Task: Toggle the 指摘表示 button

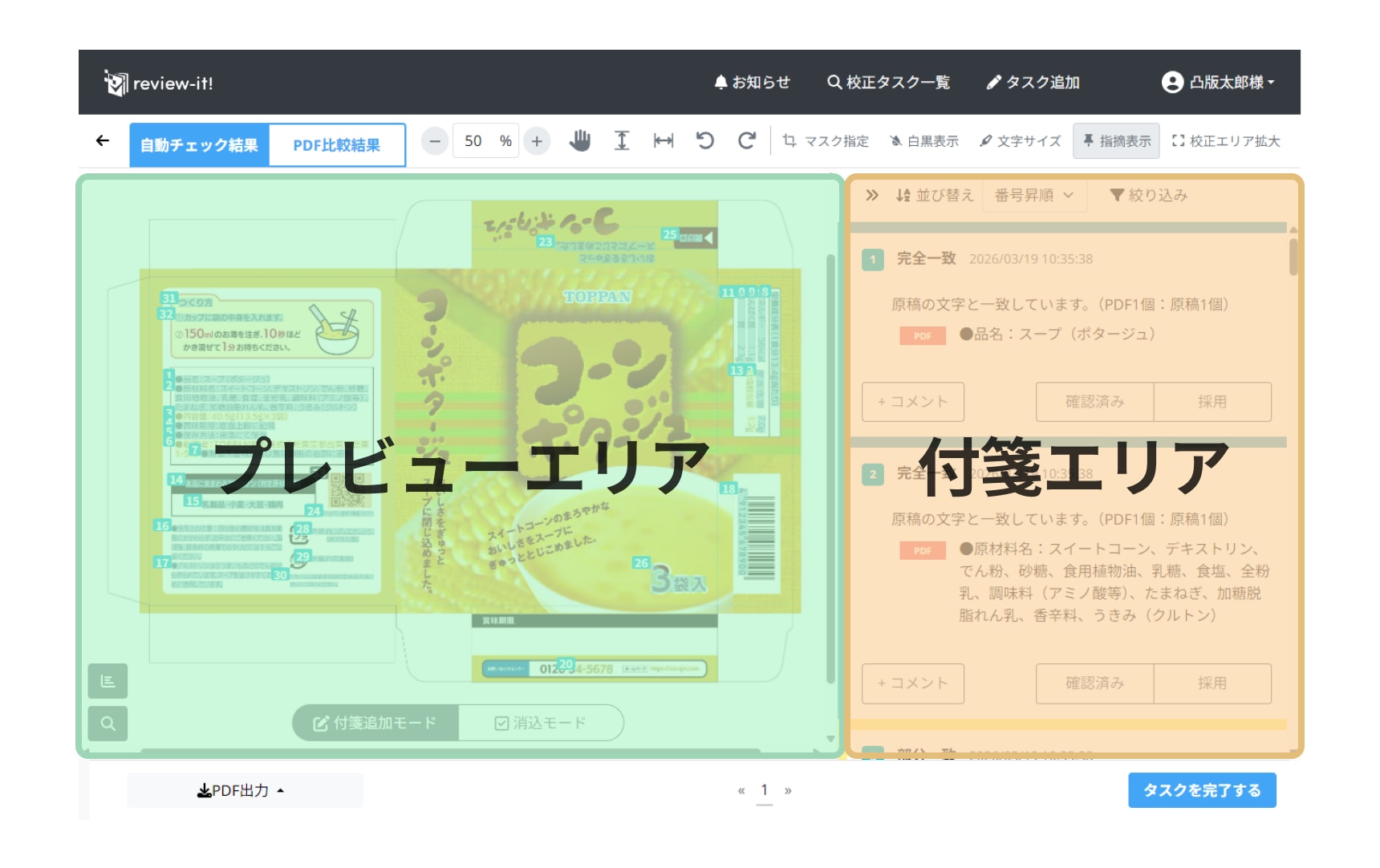Action: click(x=1116, y=141)
